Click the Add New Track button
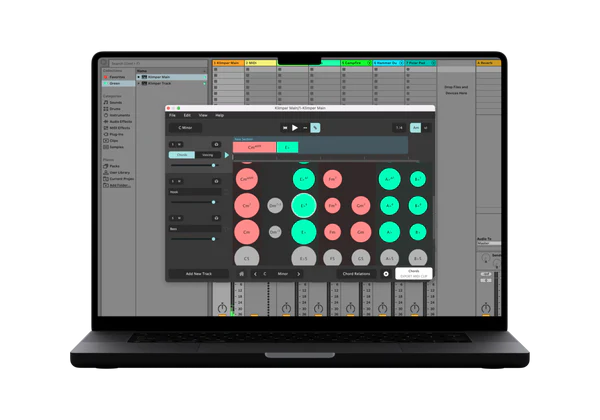 (x=198, y=273)
